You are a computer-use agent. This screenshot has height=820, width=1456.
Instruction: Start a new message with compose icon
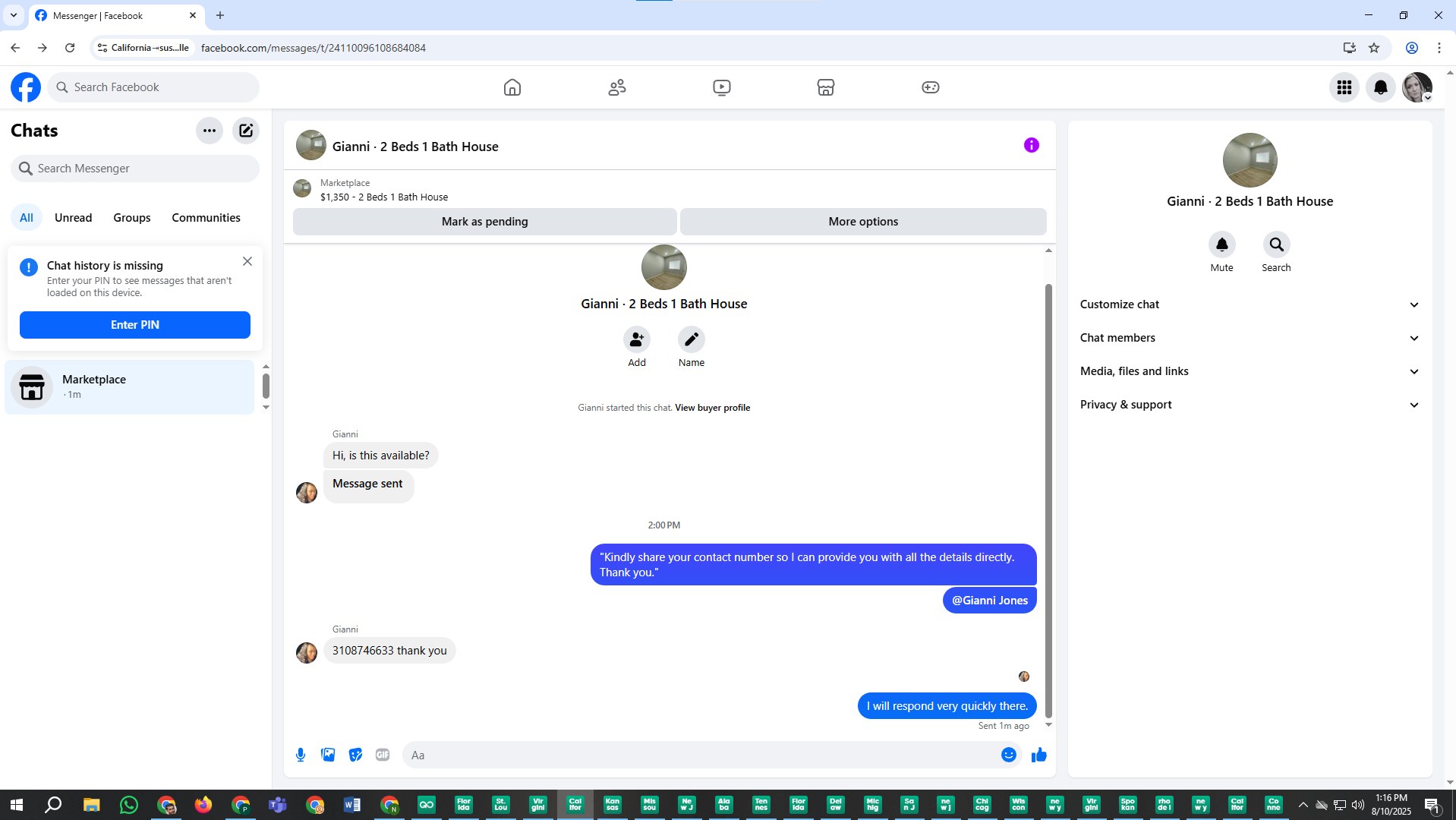click(246, 131)
